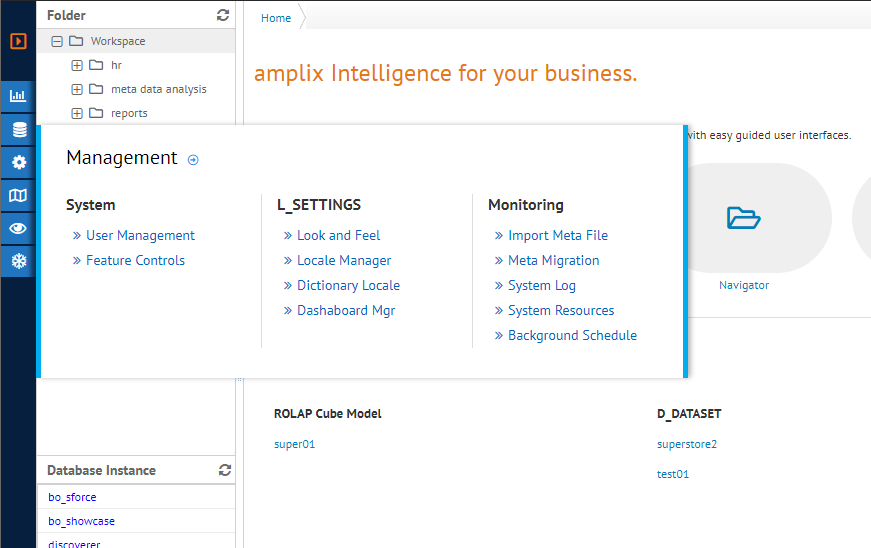Refresh the Folder panel
Image resolution: width=871 pixels, height=548 pixels.
223,15
